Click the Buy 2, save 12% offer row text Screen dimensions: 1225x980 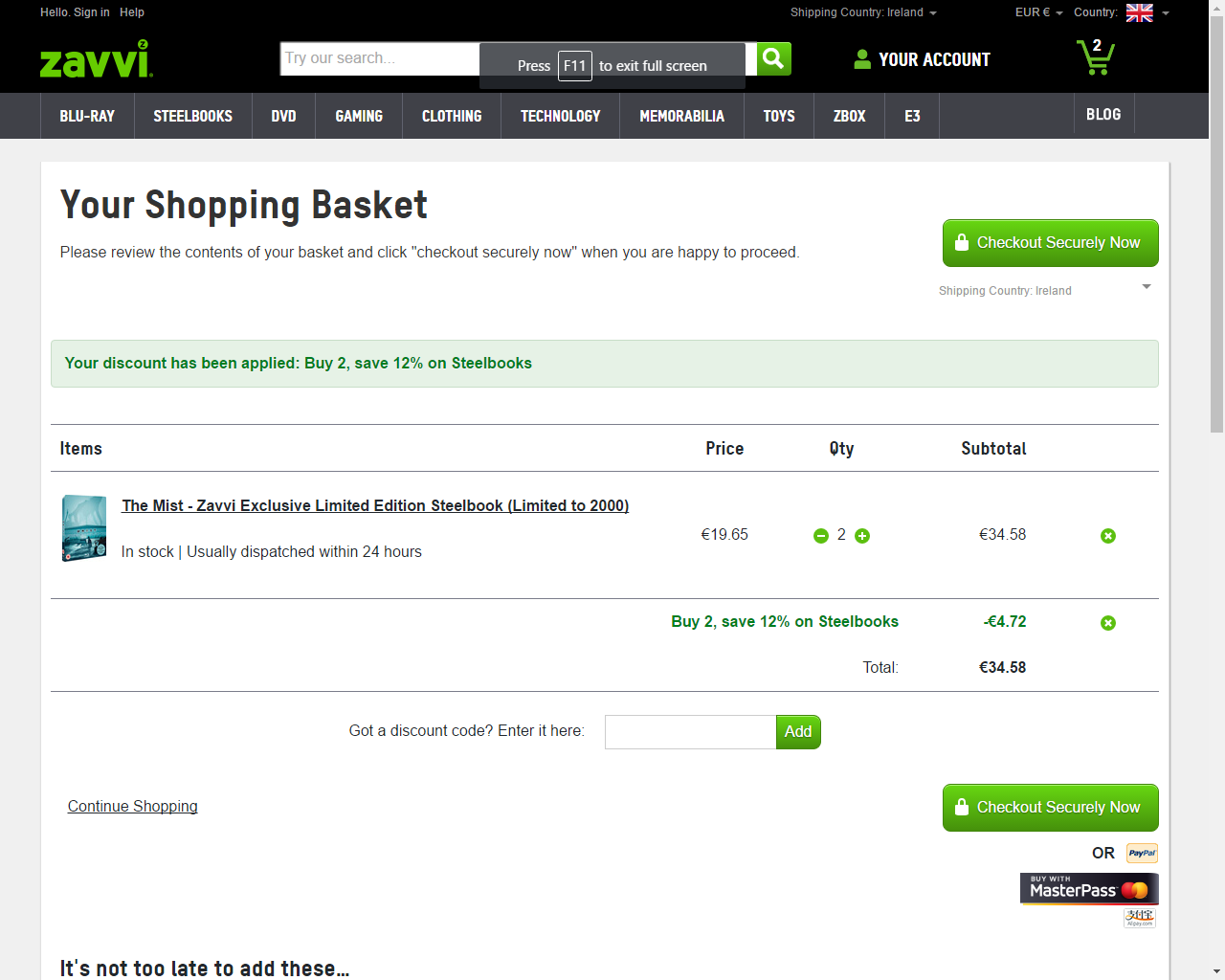point(785,622)
